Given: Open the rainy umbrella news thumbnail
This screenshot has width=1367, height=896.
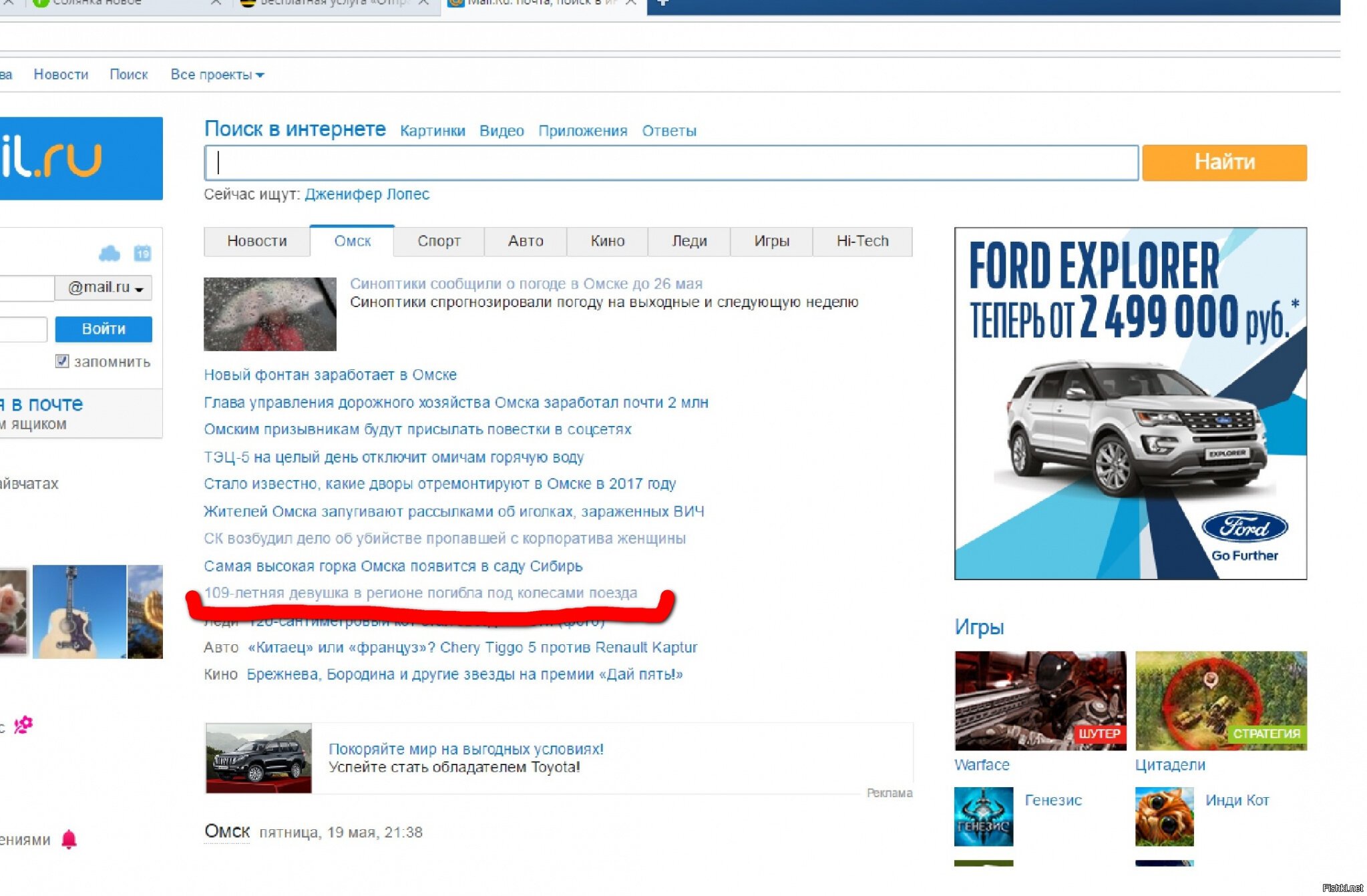Looking at the screenshot, I should tap(270, 314).
